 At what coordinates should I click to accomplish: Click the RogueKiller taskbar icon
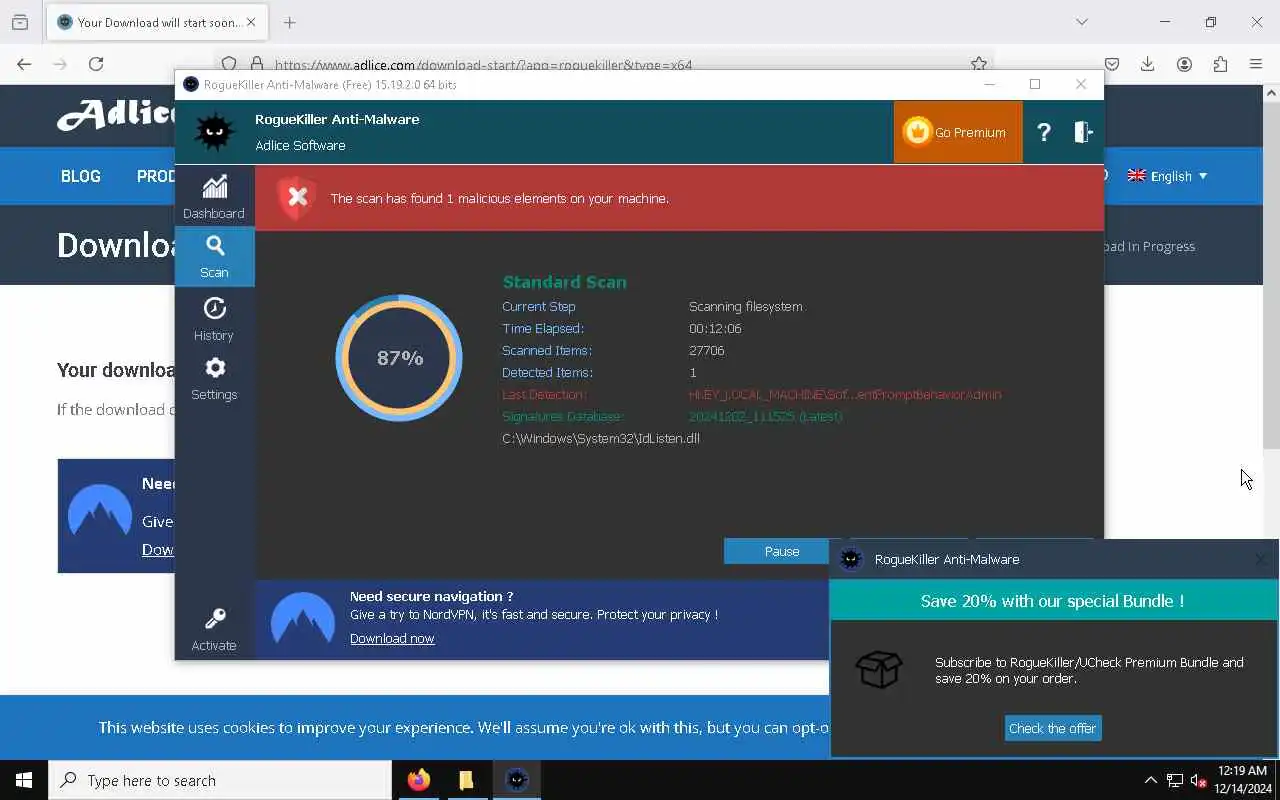[516, 780]
